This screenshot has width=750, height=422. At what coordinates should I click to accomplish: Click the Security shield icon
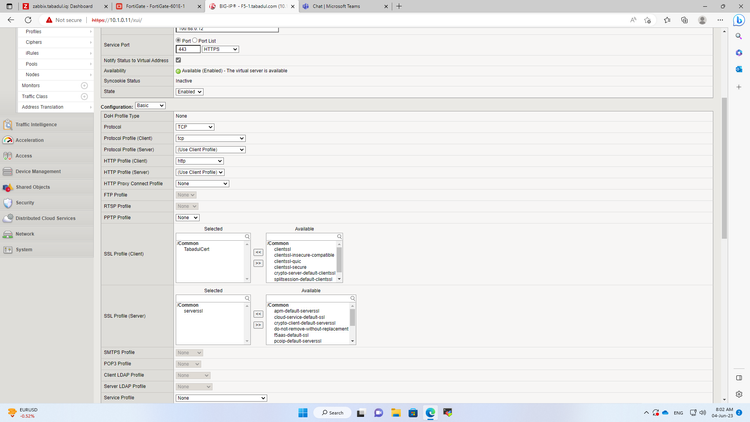click(8, 203)
